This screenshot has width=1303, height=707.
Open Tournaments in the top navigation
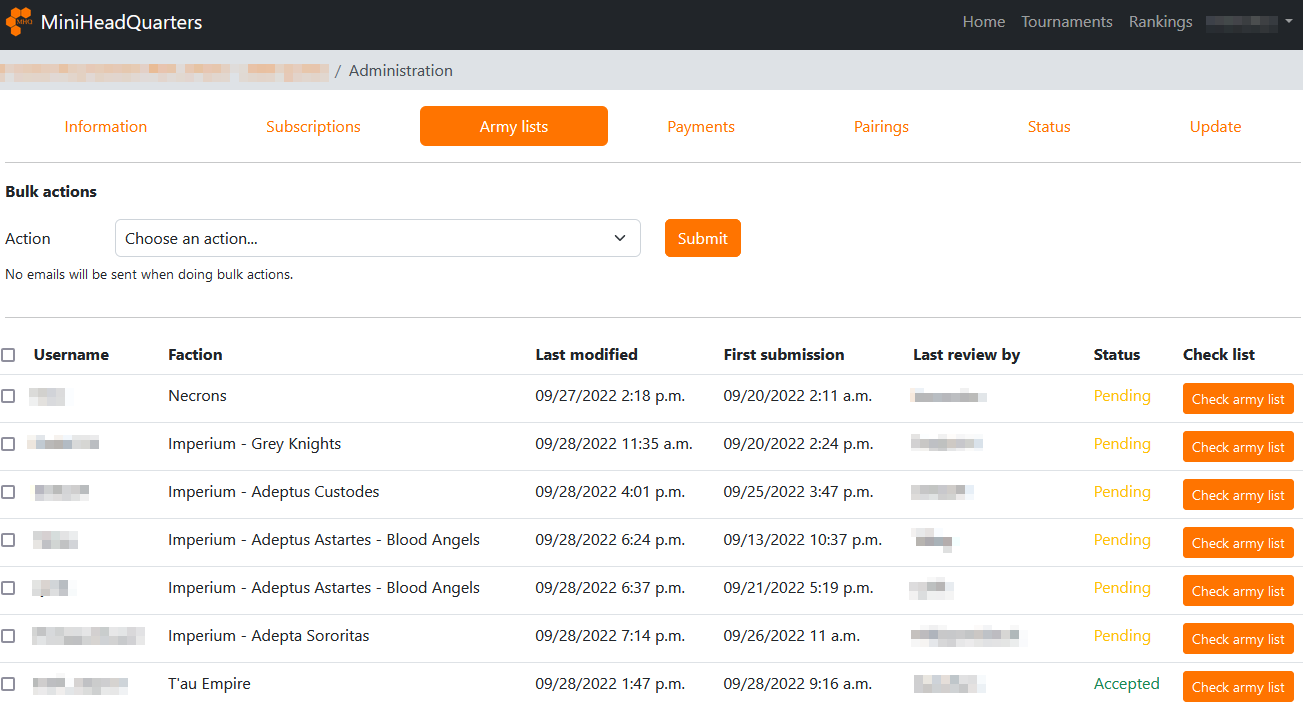coord(1066,22)
